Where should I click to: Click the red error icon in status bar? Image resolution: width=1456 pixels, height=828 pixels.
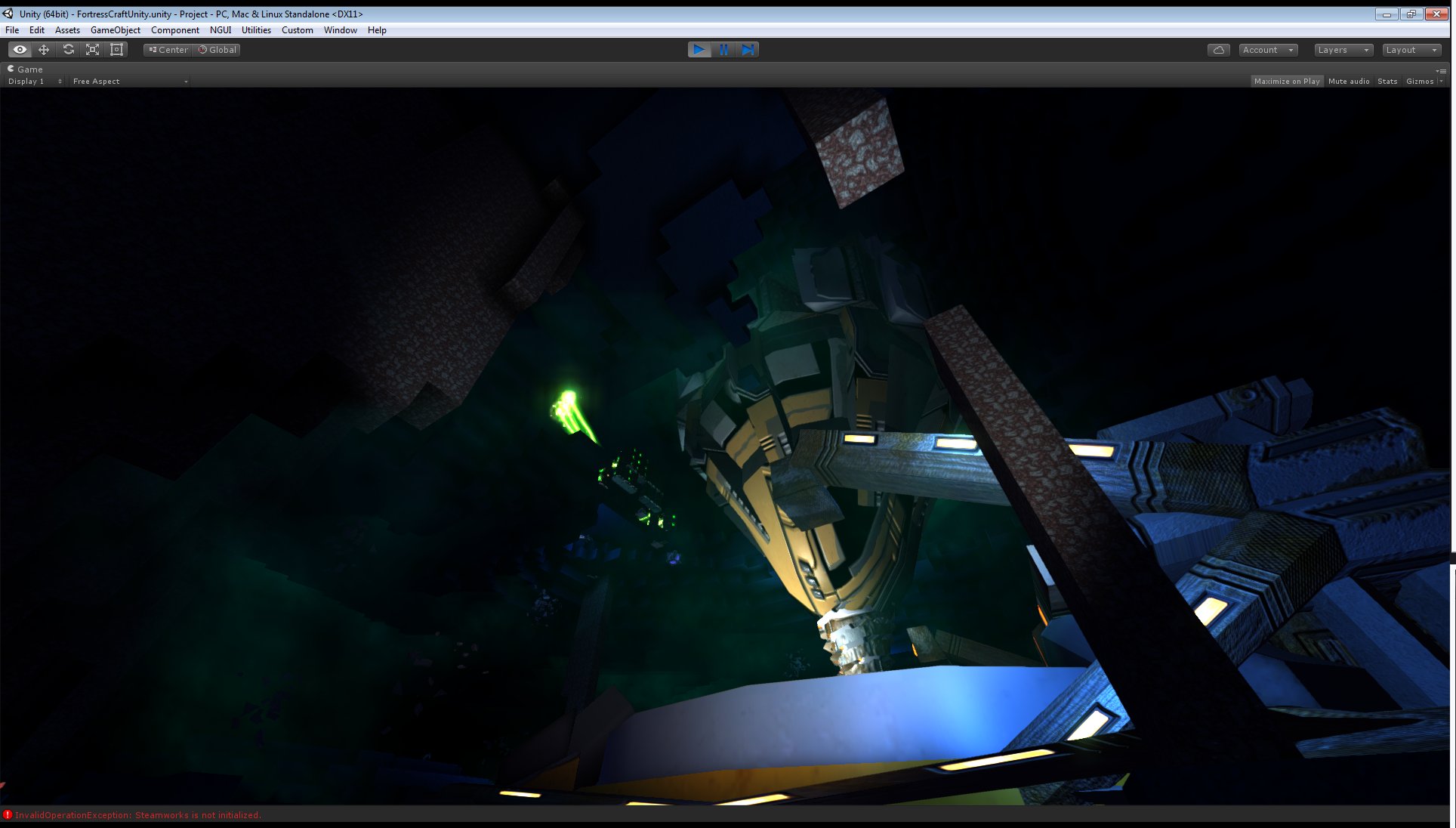8,815
